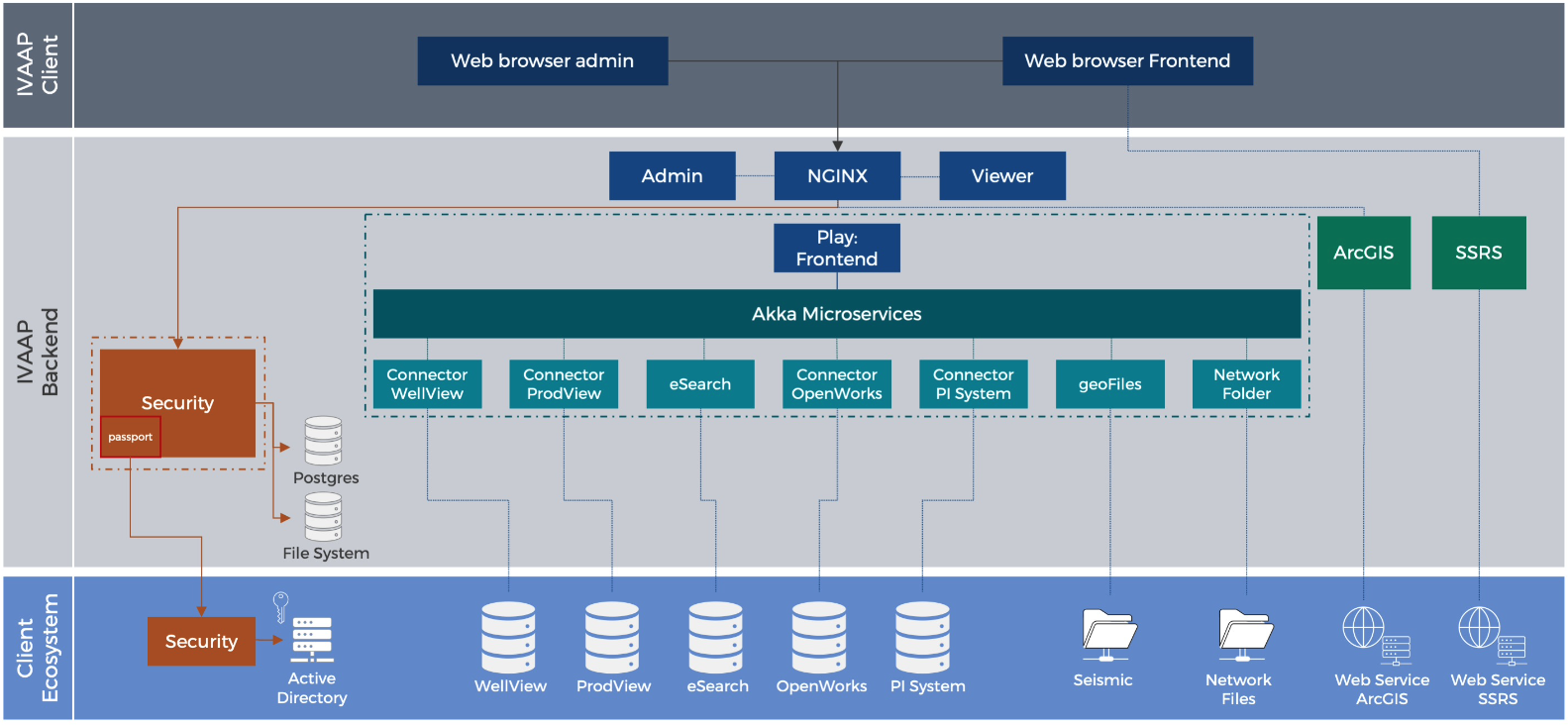1568x725 pixels.
Task: Click the eSearch label under database
Action: 718,686
